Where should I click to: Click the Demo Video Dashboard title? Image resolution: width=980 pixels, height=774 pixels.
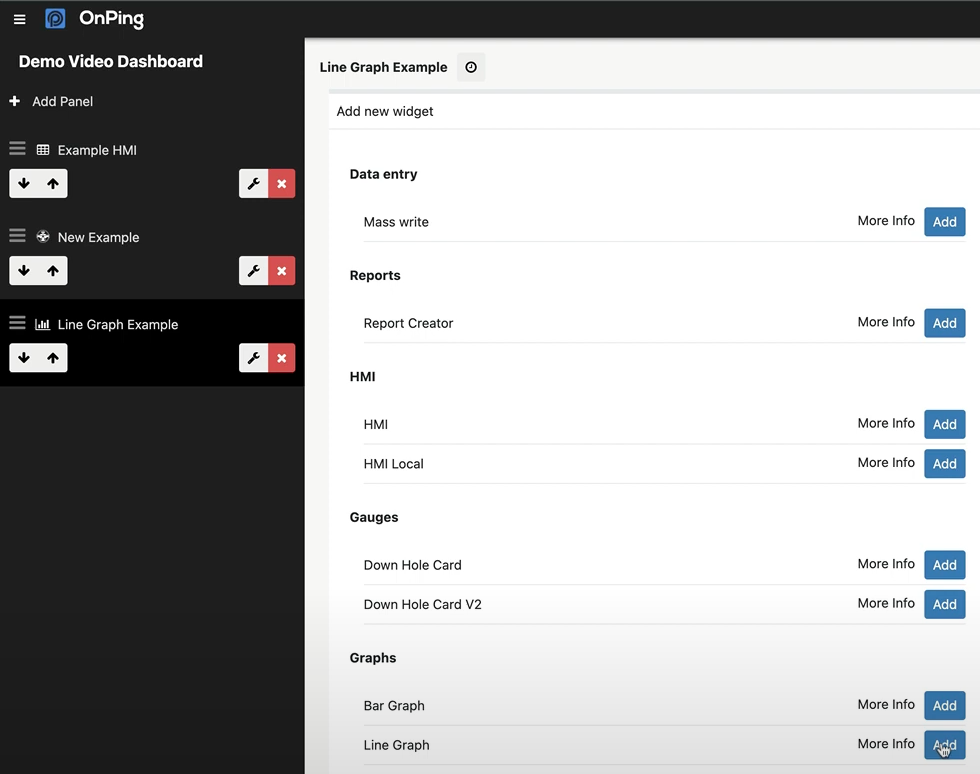[x=111, y=61]
